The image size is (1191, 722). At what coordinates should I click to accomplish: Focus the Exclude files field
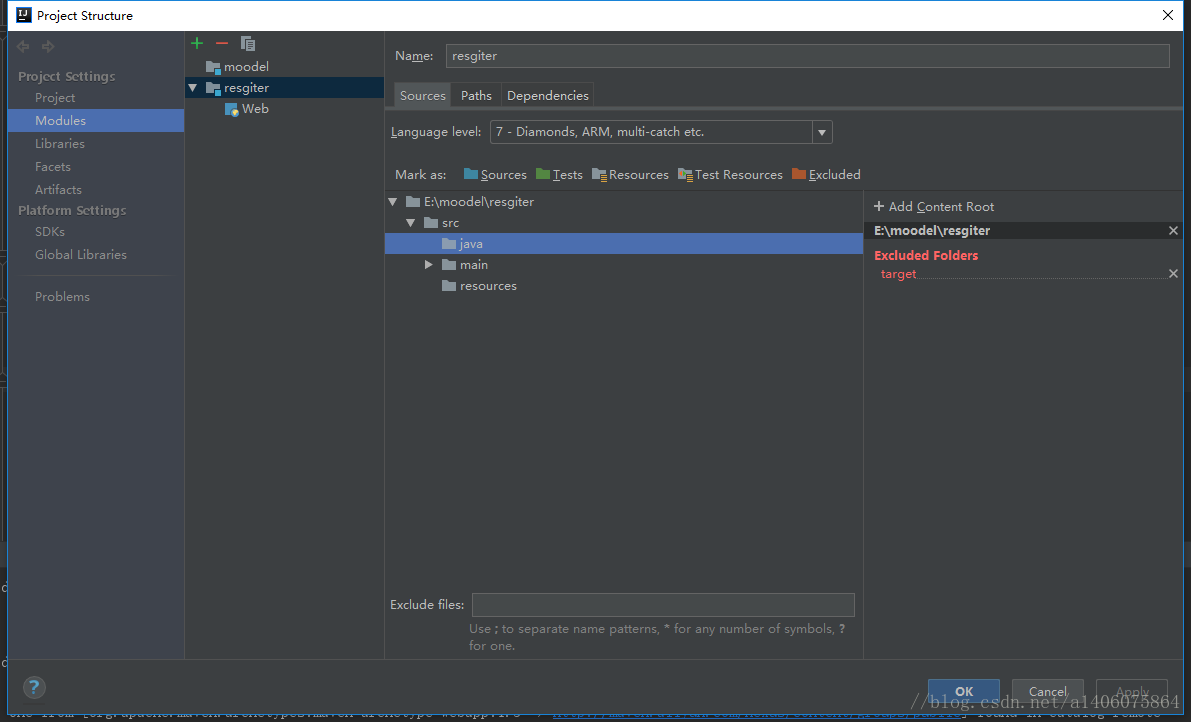[663, 604]
